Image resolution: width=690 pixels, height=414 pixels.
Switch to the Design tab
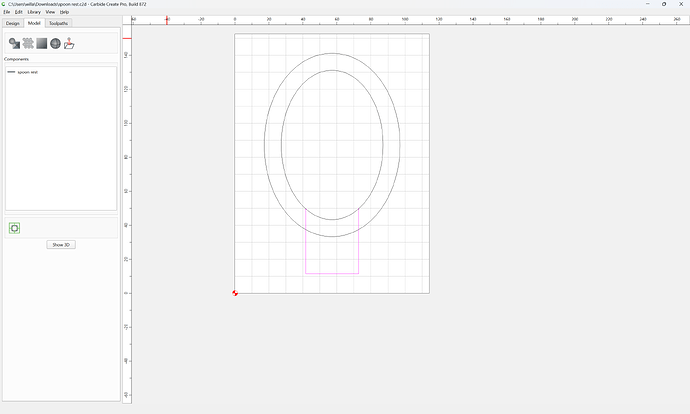click(x=13, y=23)
